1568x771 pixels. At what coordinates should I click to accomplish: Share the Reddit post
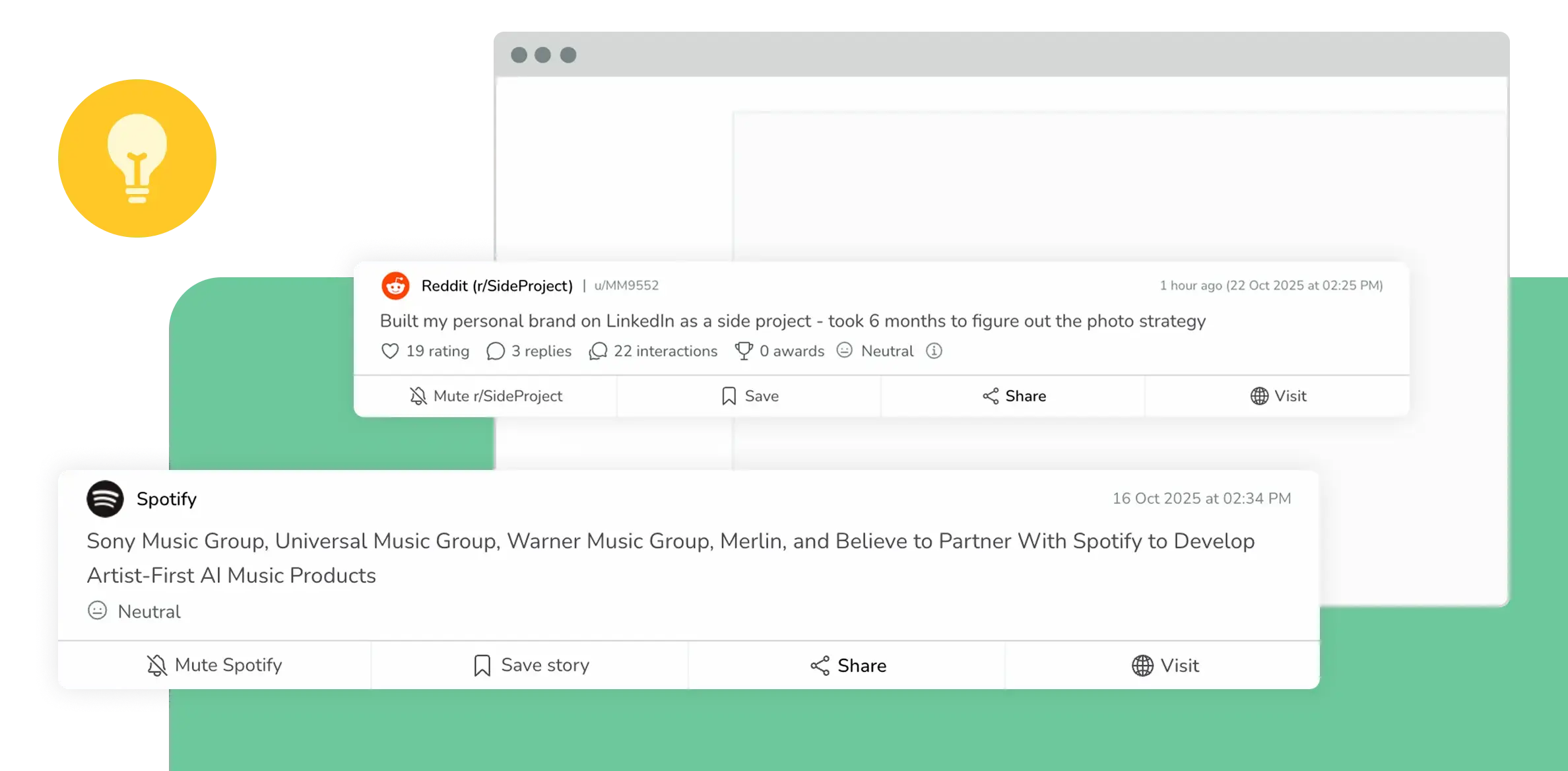click(1014, 396)
